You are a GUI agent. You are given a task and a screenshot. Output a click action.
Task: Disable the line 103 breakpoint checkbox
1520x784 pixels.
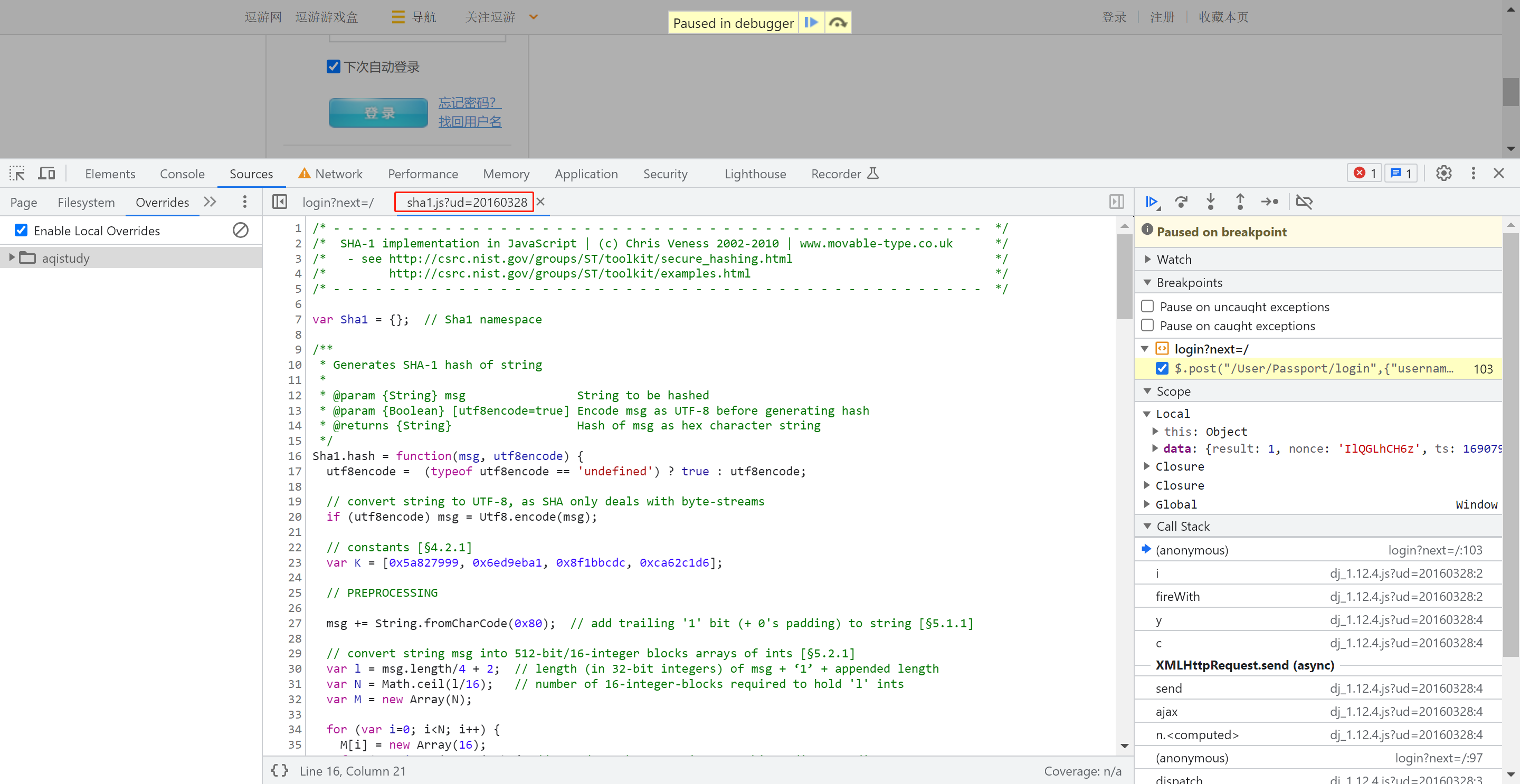point(1162,368)
